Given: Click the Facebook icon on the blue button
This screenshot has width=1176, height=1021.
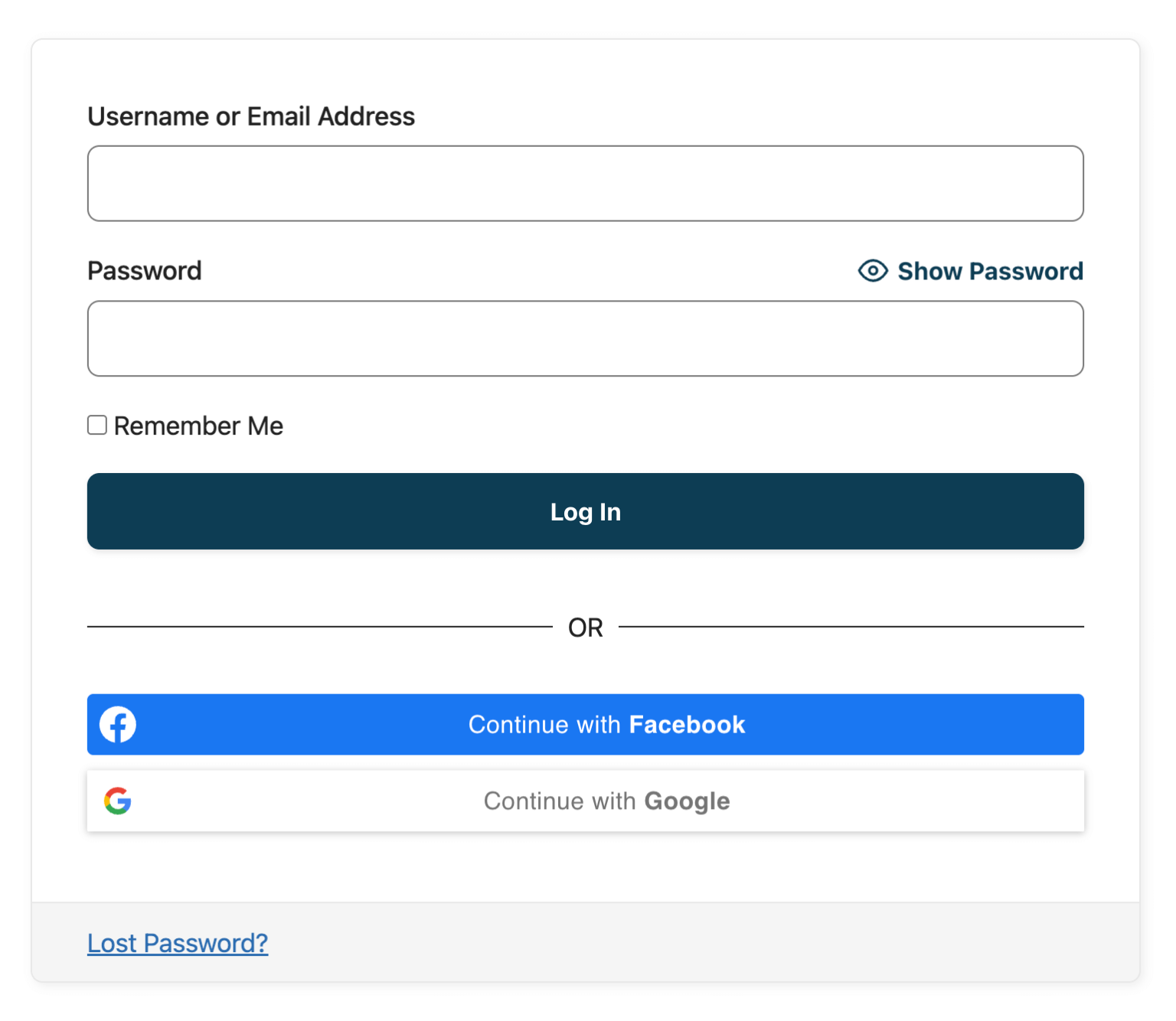Looking at the screenshot, I should coord(116,724).
